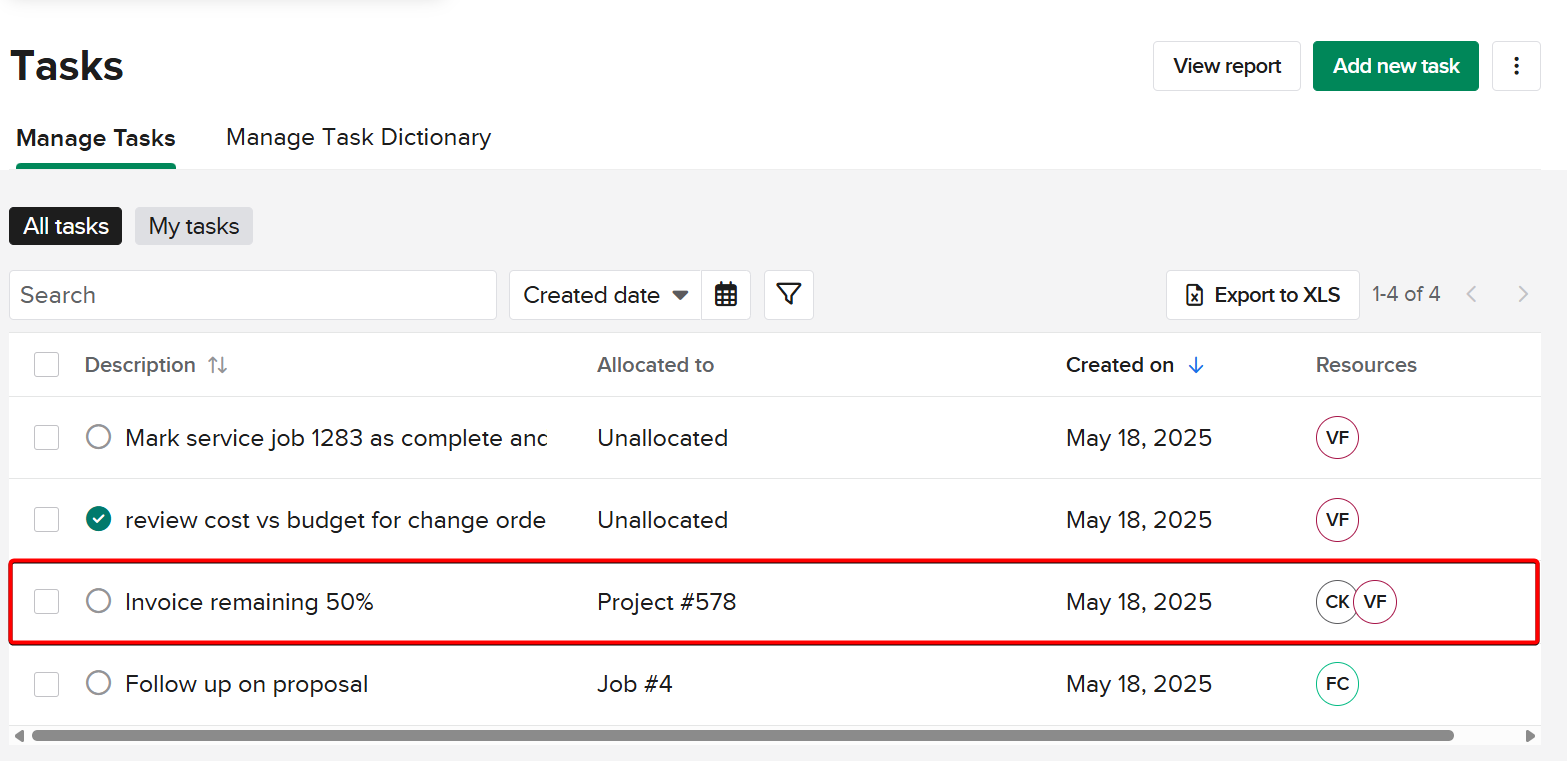
Task: Check the box for Invoice remaining 50%
Action: pos(46,602)
